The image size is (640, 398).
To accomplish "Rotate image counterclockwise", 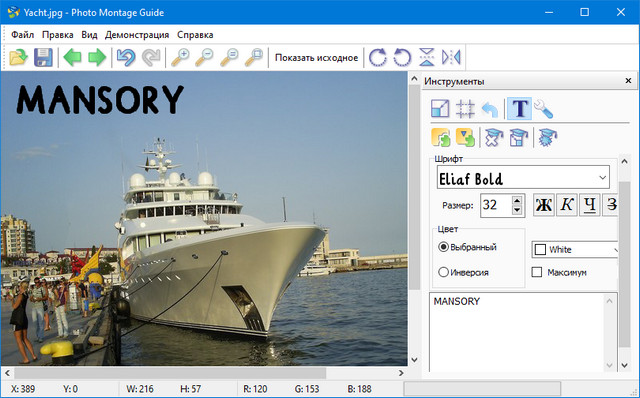I will (x=402, y=57).
